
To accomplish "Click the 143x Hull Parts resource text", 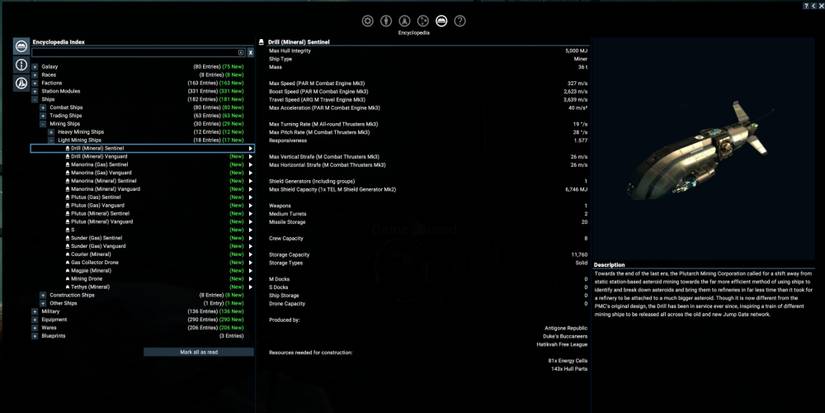I will [x=569, y=369].
